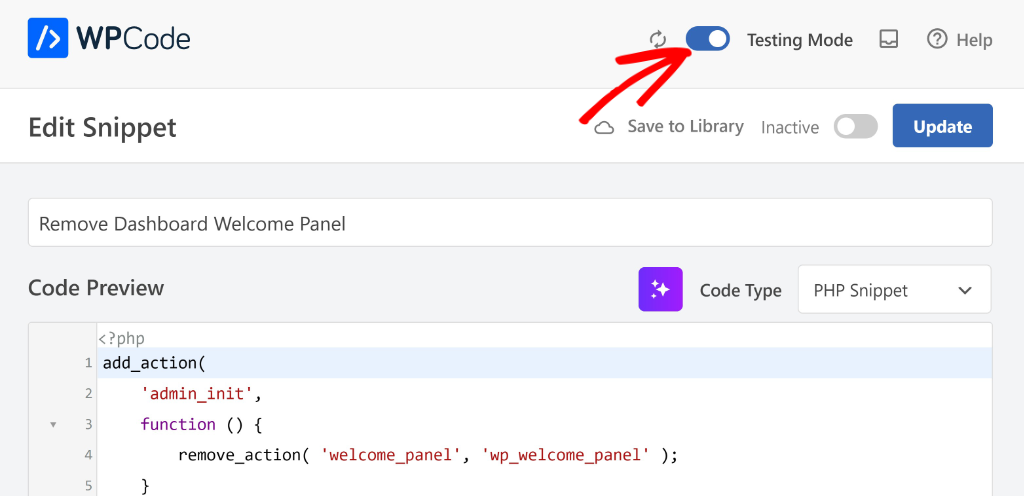This screenshot has height=496, width=1024.
Task: Open the purple AI sparkle generator
Action: [x=660, y=289]
